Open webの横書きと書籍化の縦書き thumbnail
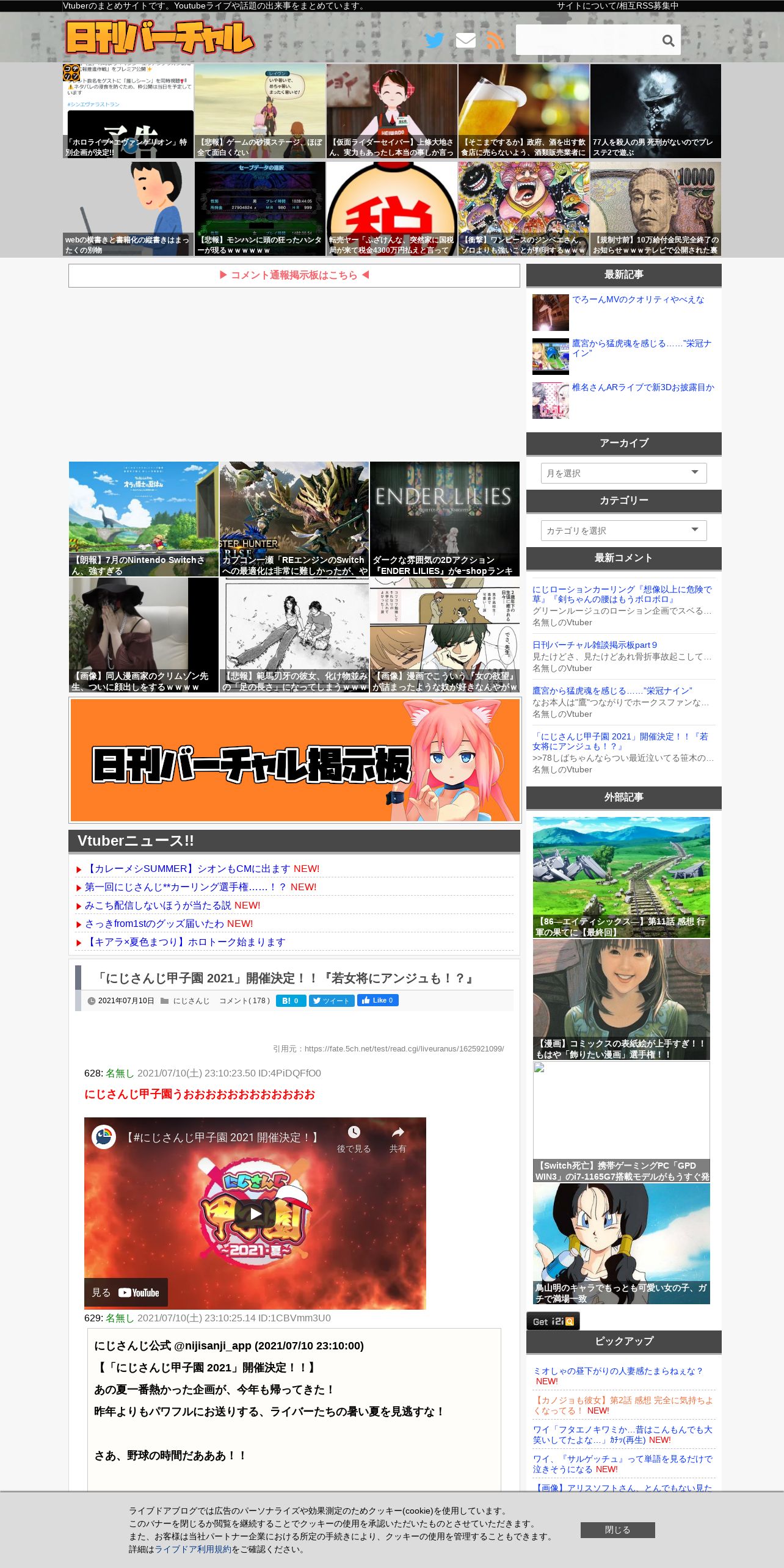The image size is (784, 1568). tap(128, 209)
